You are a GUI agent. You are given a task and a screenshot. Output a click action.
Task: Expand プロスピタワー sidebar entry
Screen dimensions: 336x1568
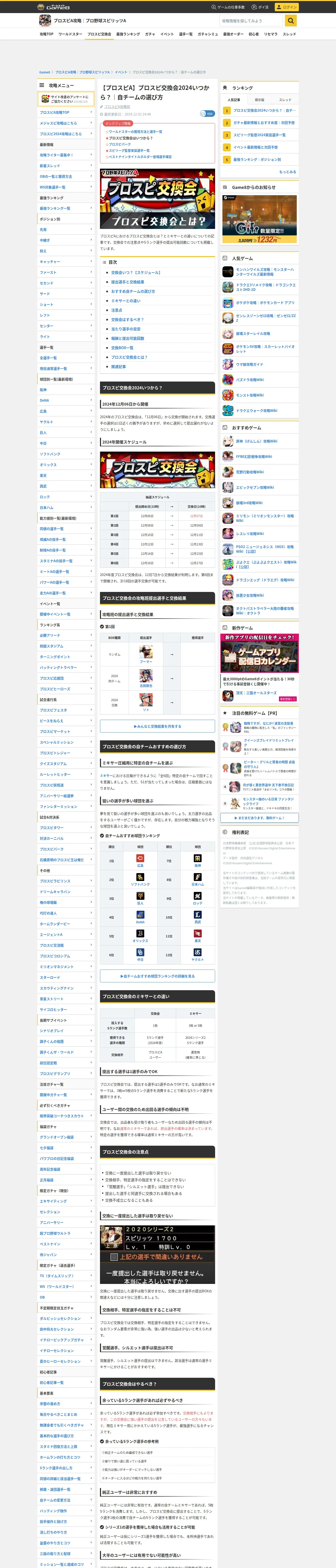(x=66, y=828)
